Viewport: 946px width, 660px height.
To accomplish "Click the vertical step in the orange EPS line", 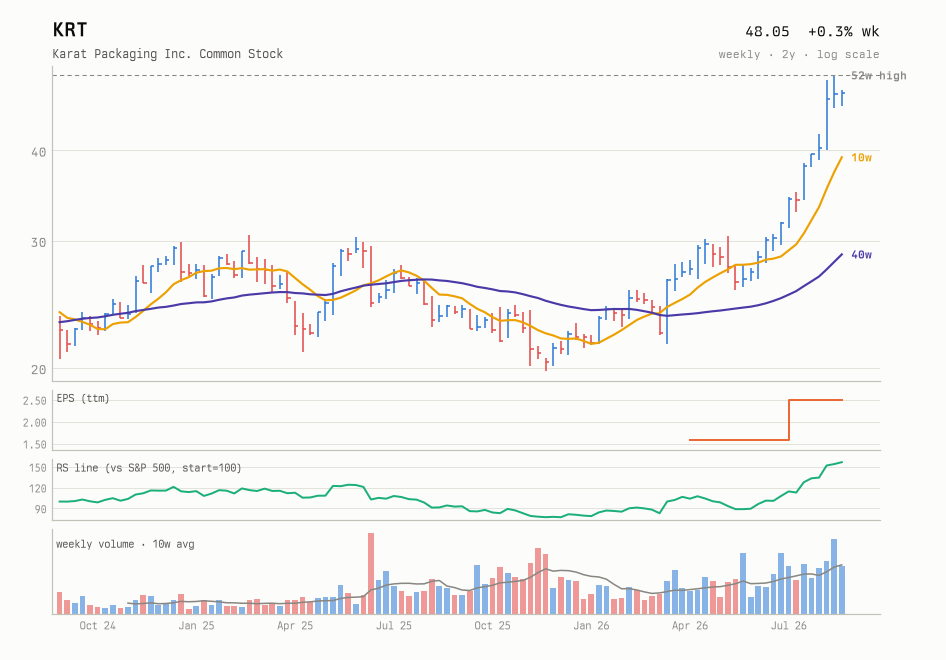I will coord(789,420).
